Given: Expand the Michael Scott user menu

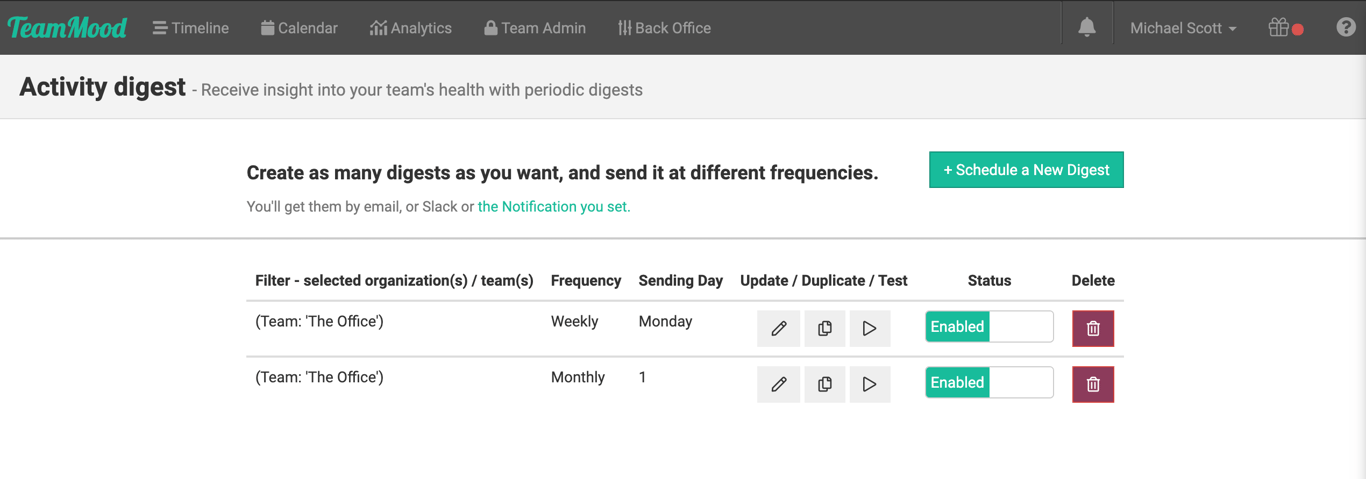Looking at the screenshot, I should 1182,28.
